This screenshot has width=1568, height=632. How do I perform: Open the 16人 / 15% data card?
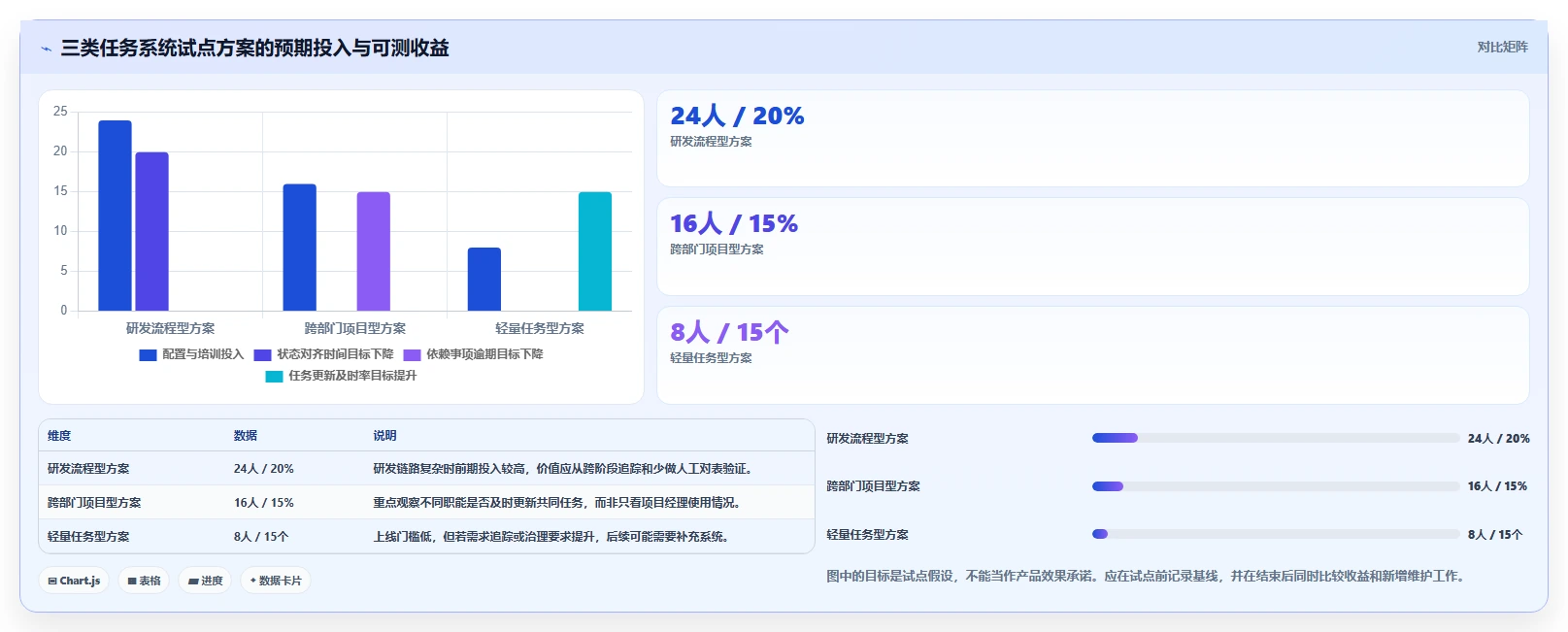coord(1092,247)
